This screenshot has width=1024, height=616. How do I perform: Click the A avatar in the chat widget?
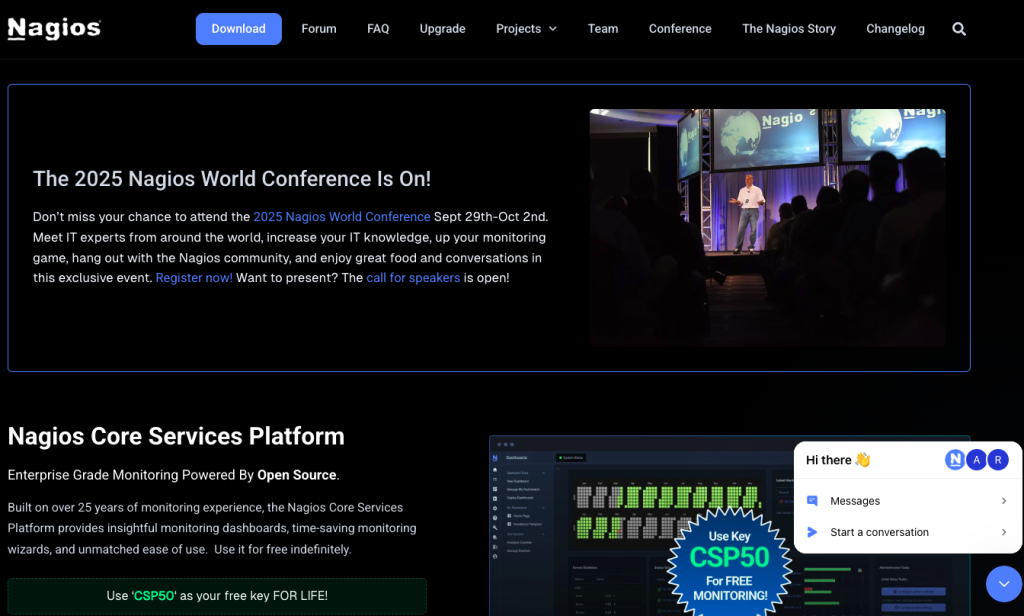pos(976,460)
